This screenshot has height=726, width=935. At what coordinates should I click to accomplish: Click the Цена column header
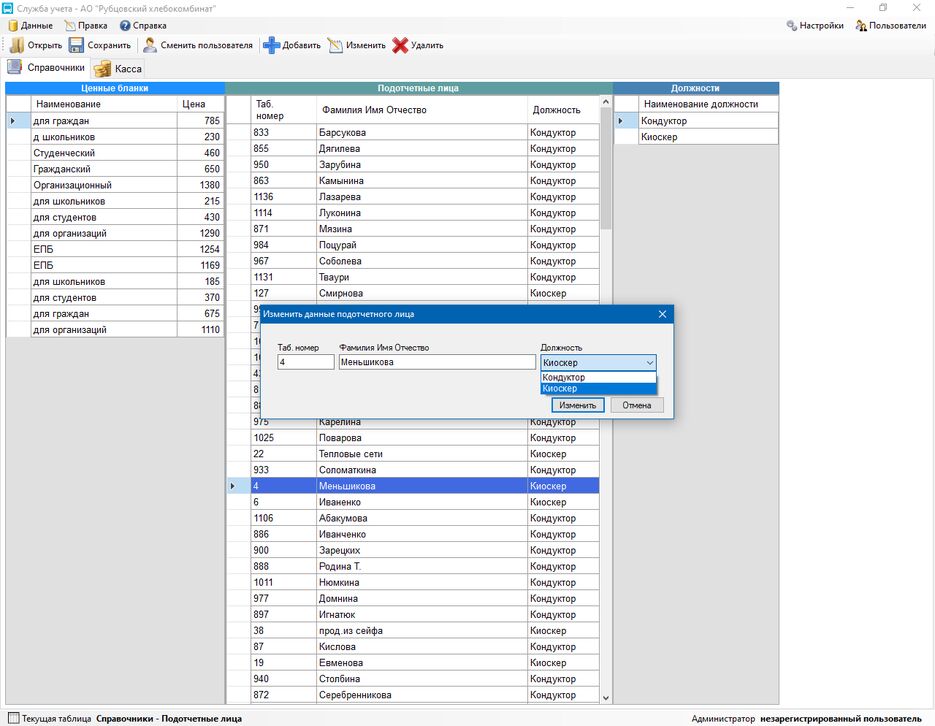pyautogui.click(x=200, y=104)
